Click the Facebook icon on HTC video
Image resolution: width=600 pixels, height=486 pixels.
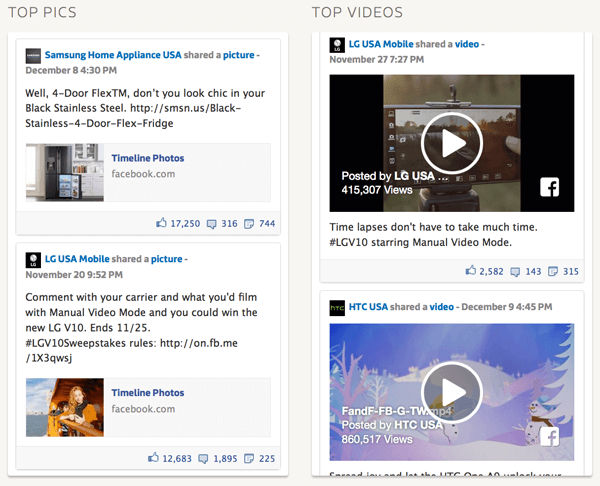[549, 436]
